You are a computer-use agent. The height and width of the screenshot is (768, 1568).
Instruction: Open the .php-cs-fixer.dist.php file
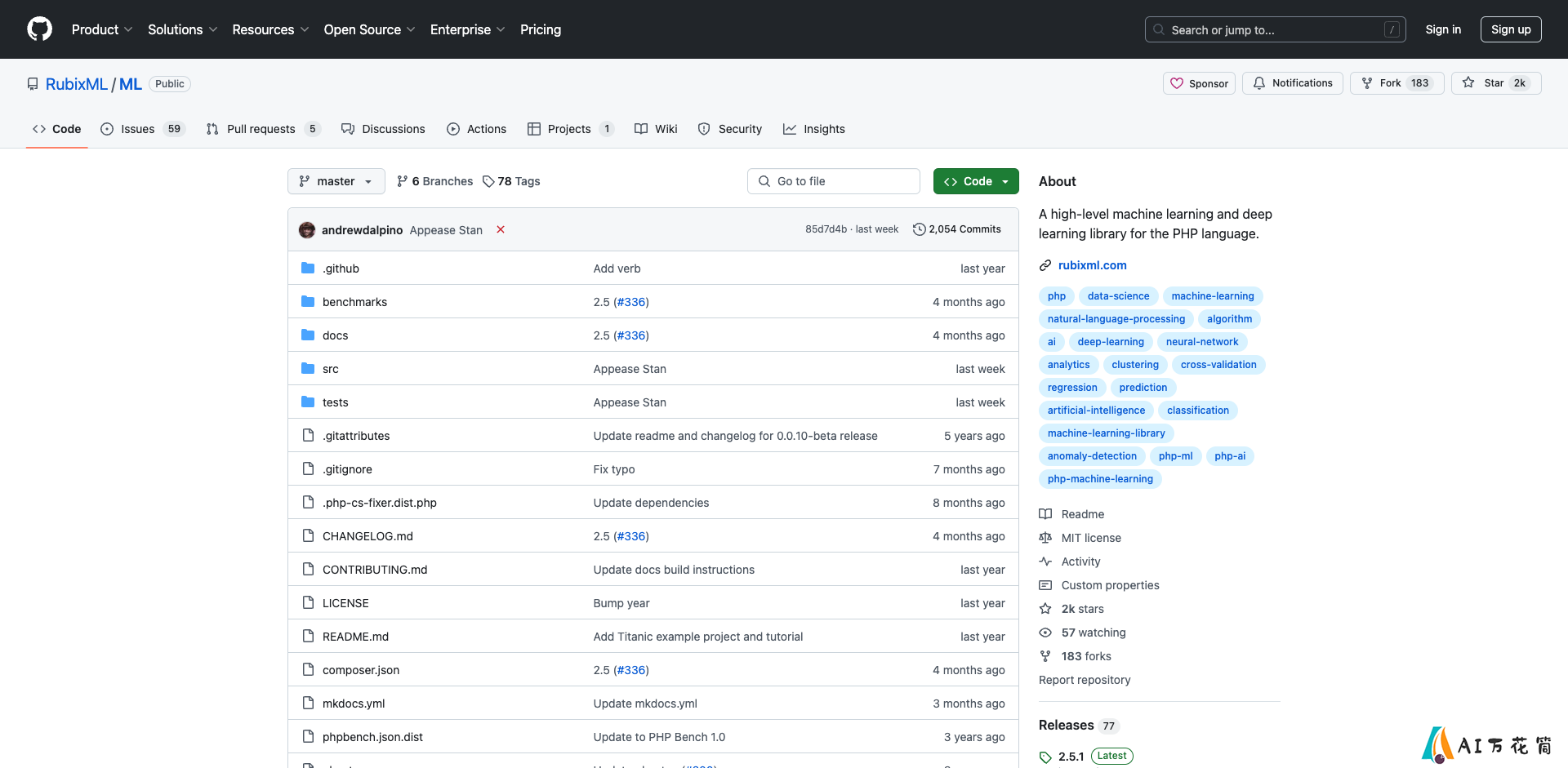click(x=380, y=503)
